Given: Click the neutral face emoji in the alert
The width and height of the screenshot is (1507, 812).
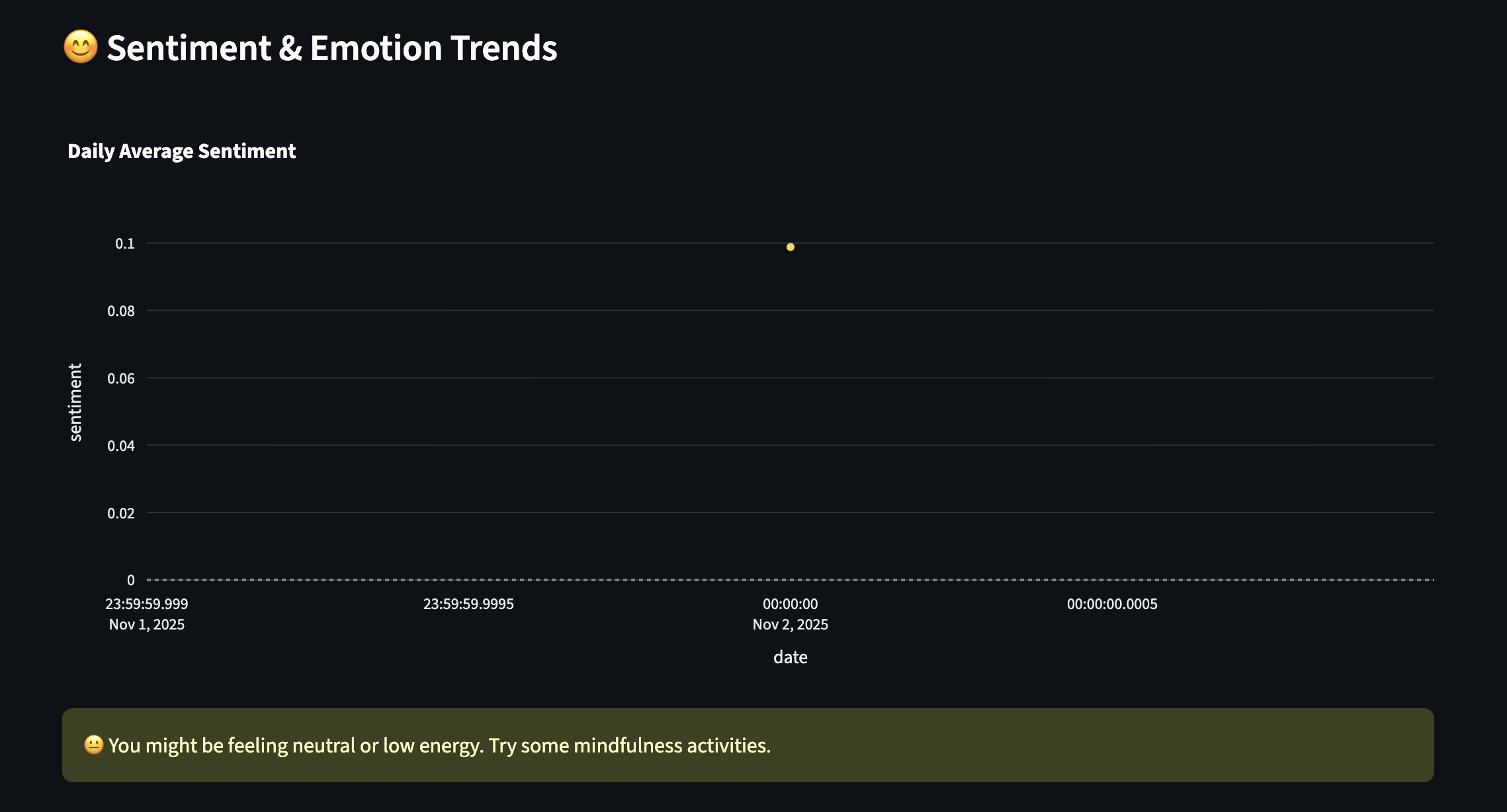Looking at the screenshot, I should click(94, 745).
